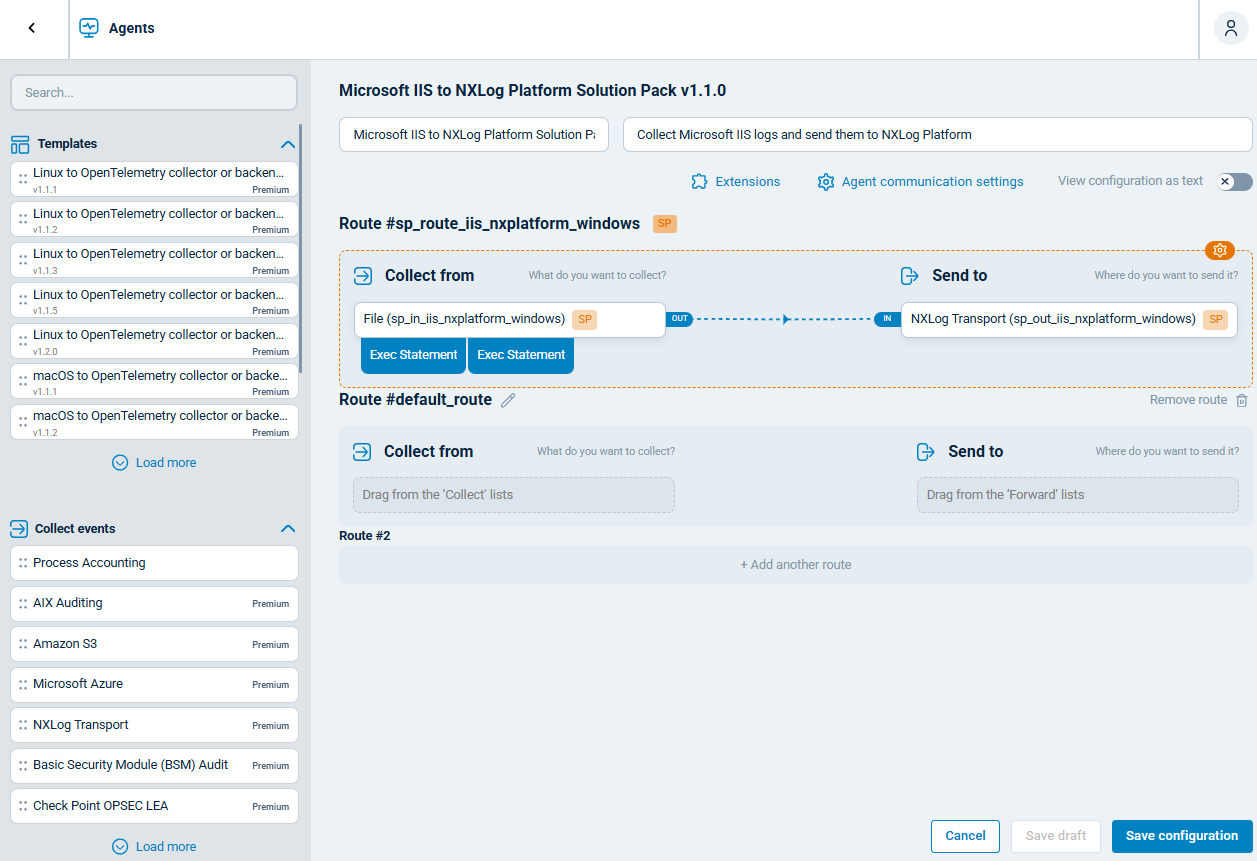Click the configuration name input field
Screen dimensions: 1257x861
pos(474,135)
